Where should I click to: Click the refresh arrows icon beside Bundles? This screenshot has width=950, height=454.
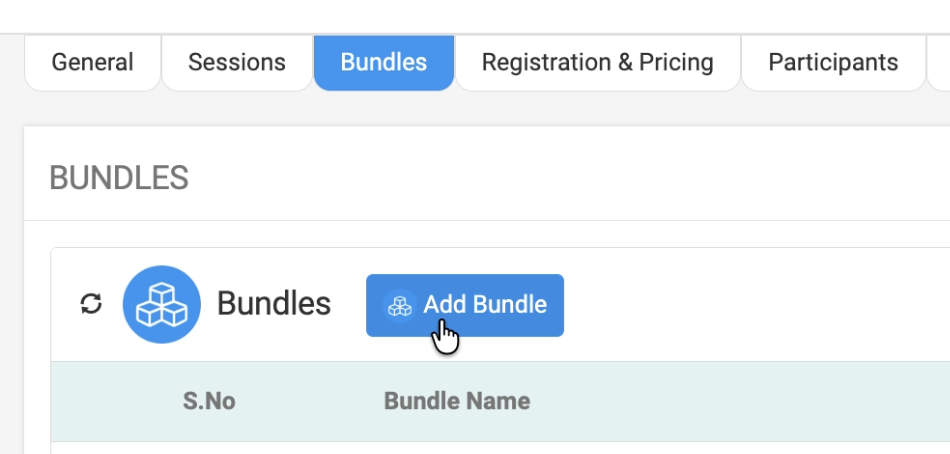(x=91, y=304)
